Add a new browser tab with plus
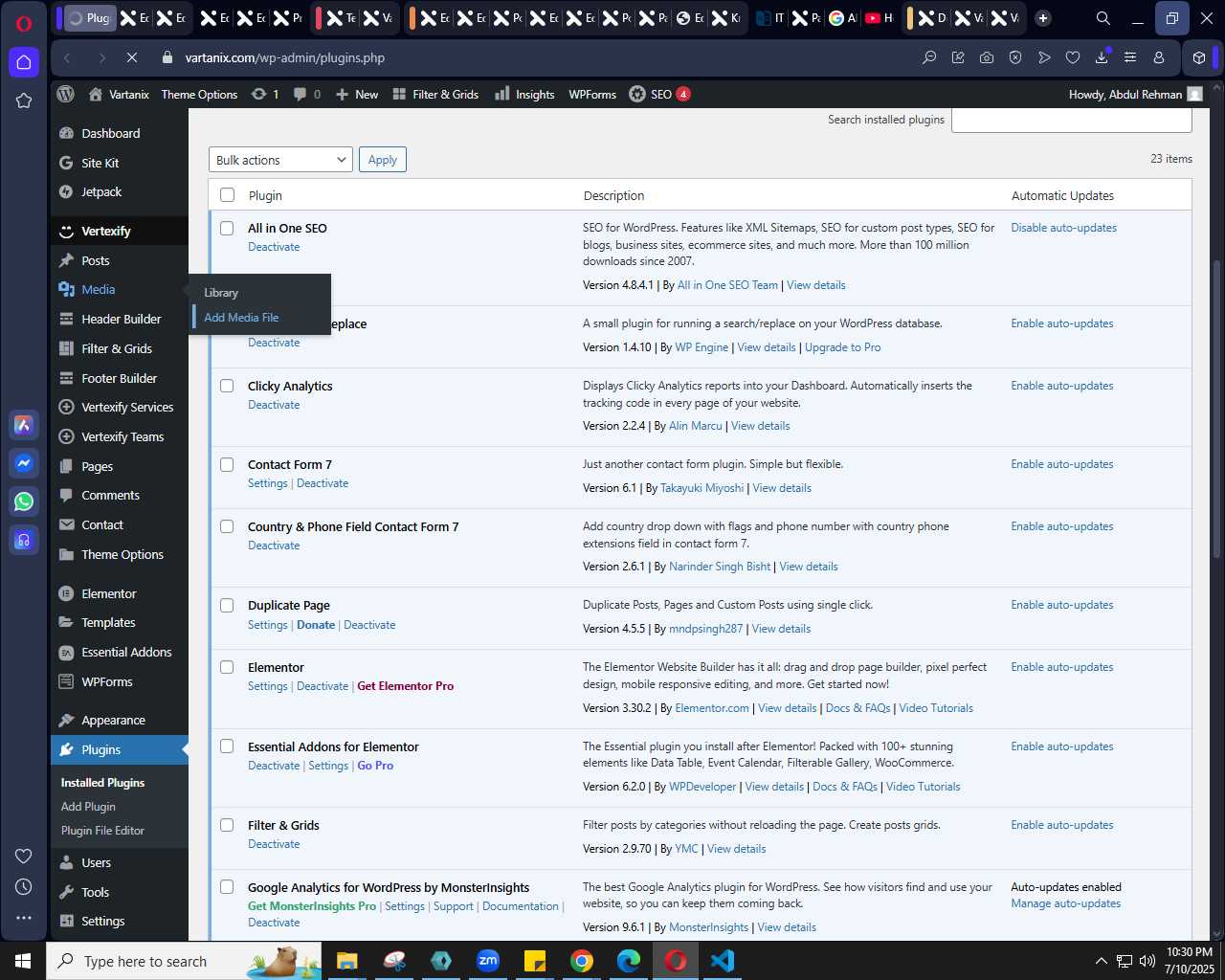Screen dimensions: 1225x980 (1043, 18)
